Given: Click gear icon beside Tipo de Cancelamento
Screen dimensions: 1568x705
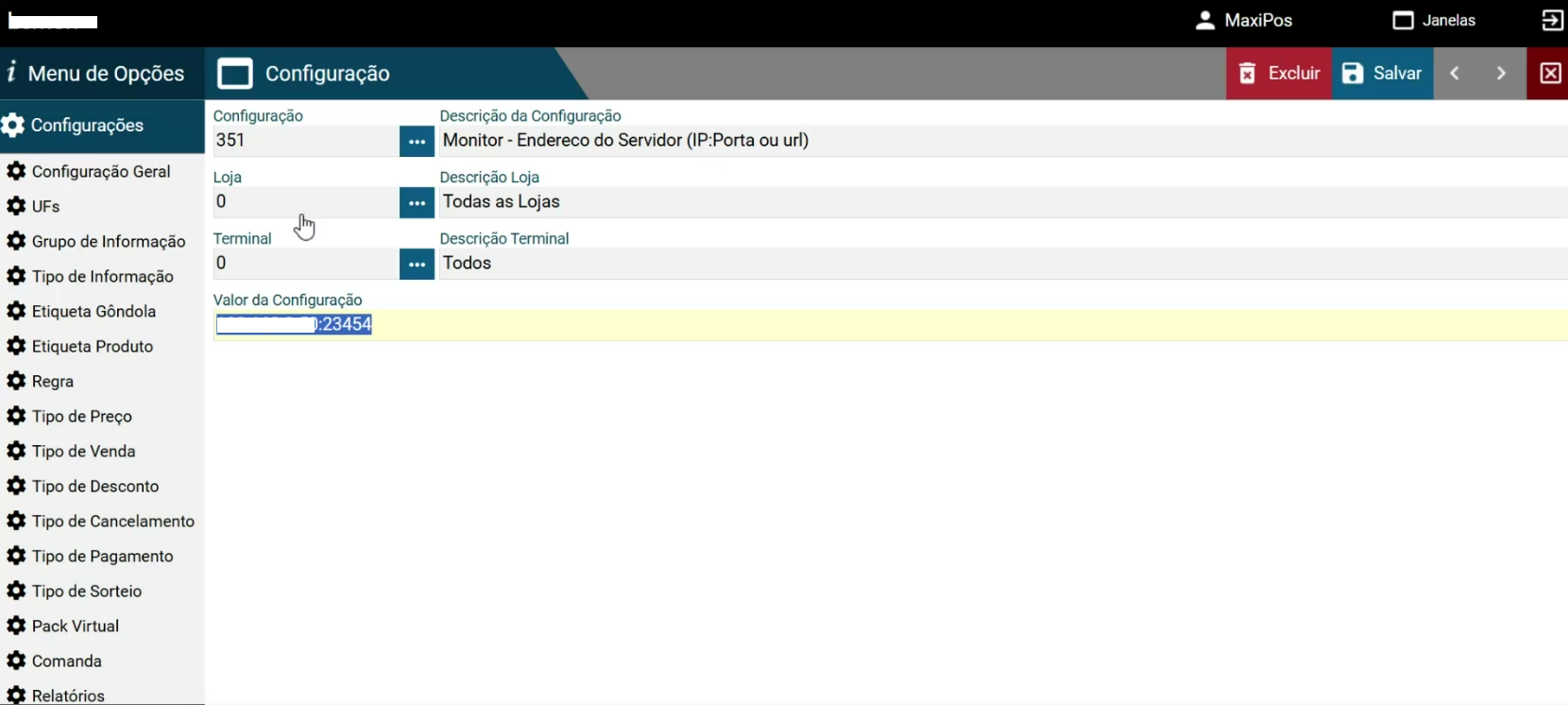Looking at the screenshot, I should point(16,521).
